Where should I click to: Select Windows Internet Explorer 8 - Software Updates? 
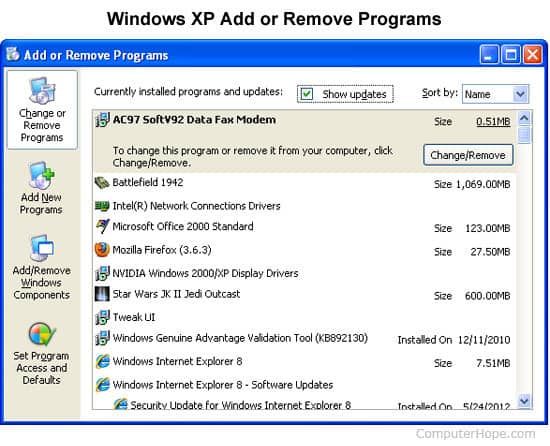[304, 385]
